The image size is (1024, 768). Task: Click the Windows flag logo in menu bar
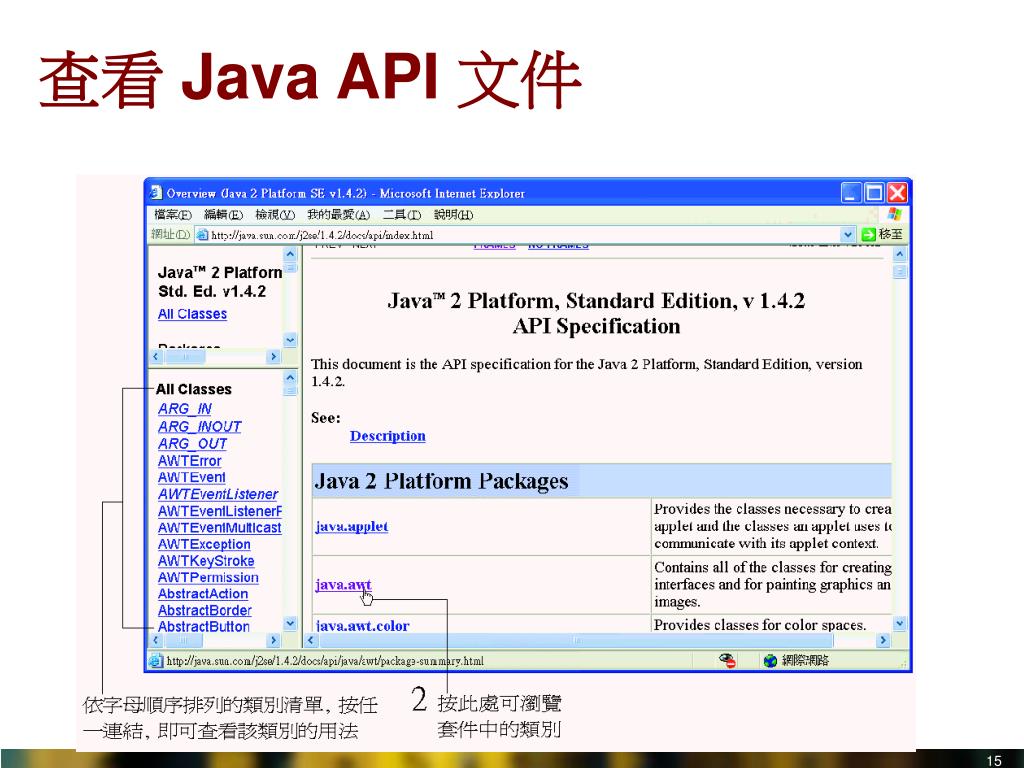coord(894,214)
